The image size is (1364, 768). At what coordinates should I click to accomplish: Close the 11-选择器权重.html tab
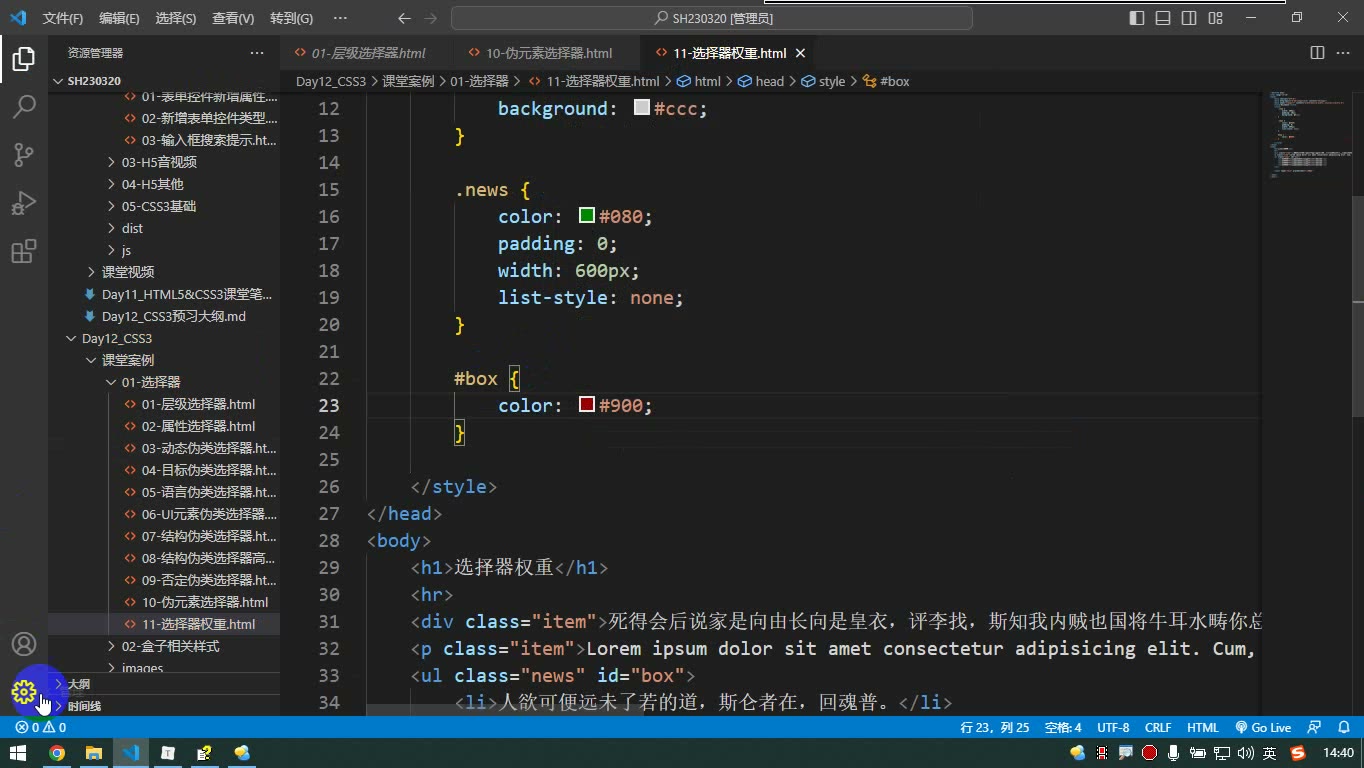tap(801, 53)
